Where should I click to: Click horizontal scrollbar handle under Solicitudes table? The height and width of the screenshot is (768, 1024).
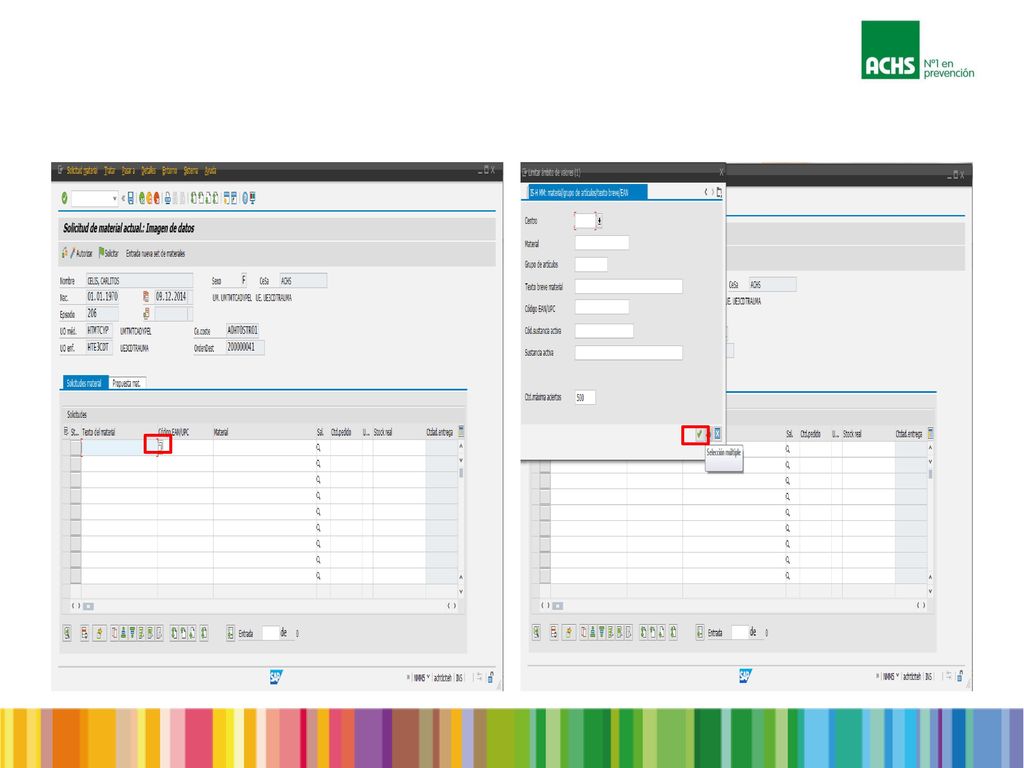(88, 606)
